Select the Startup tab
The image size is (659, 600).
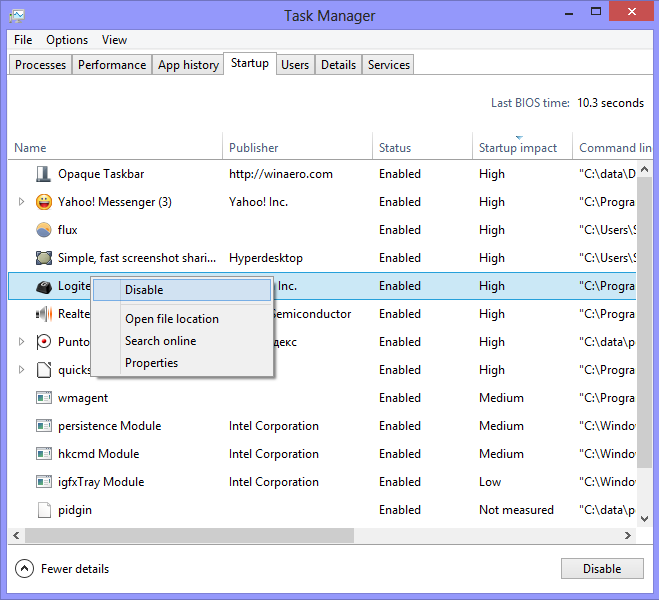[250, 63]
